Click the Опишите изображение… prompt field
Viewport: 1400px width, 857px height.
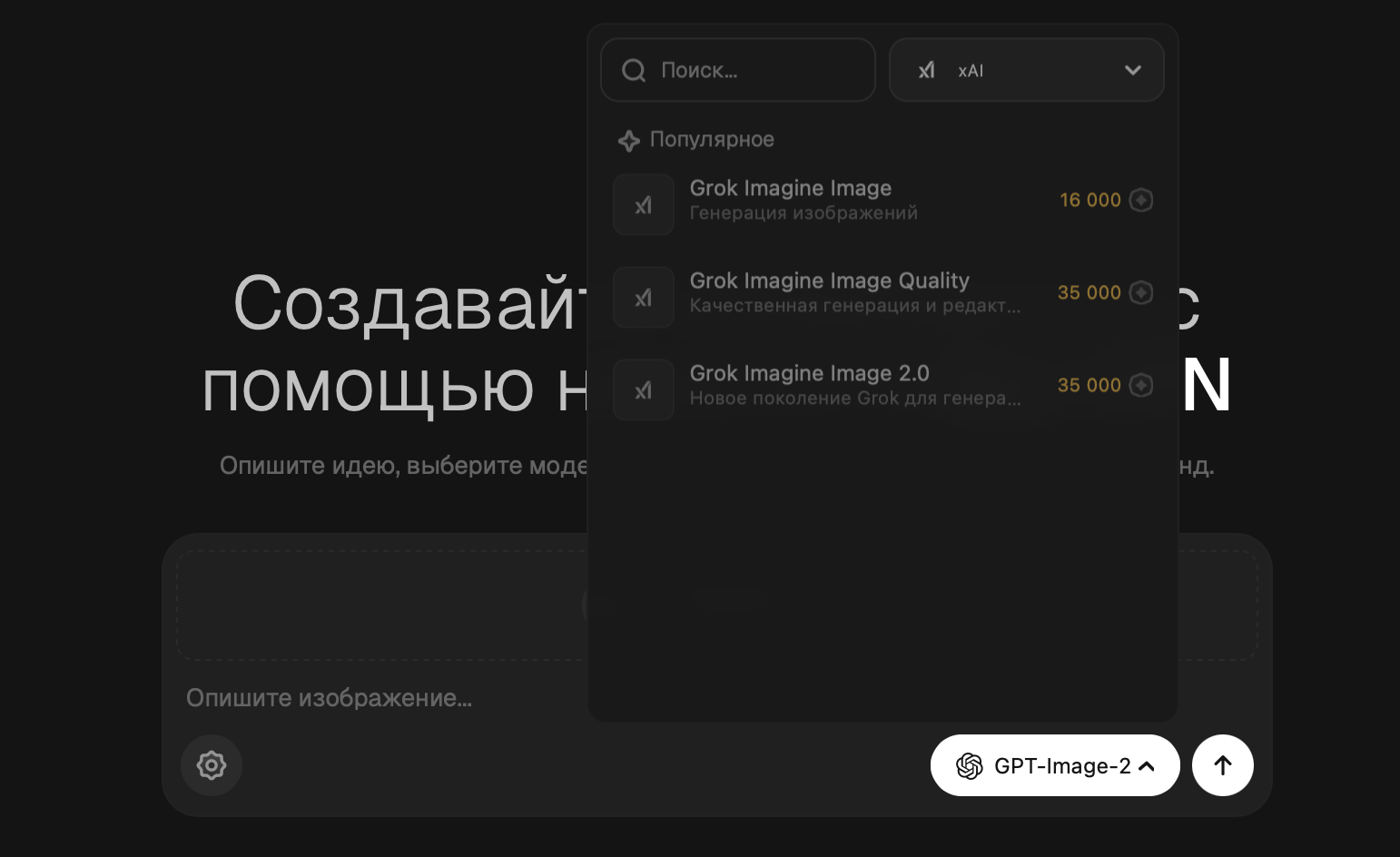coord(329,697)
